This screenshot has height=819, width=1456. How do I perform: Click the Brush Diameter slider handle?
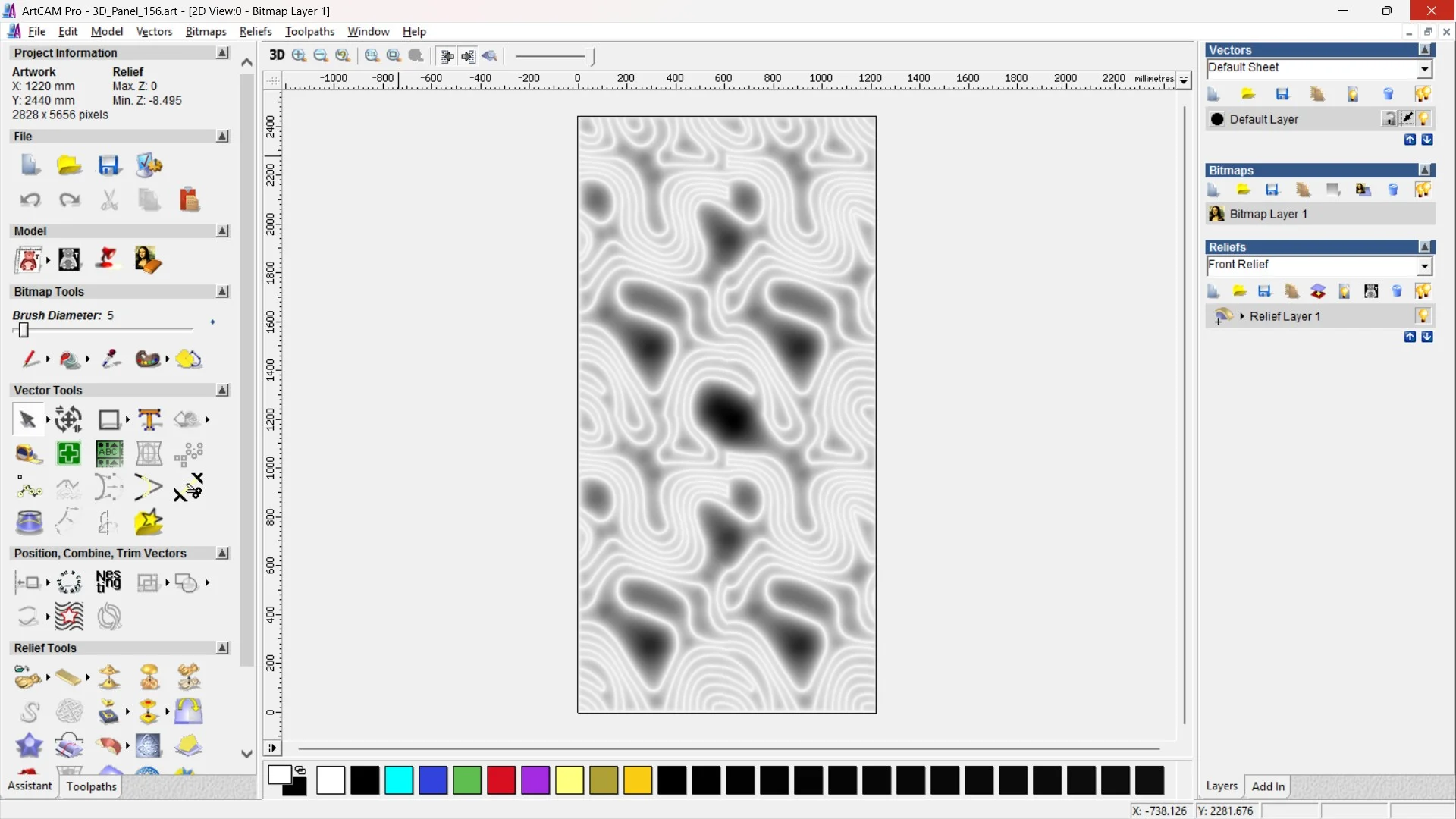[x=24, y=331]
